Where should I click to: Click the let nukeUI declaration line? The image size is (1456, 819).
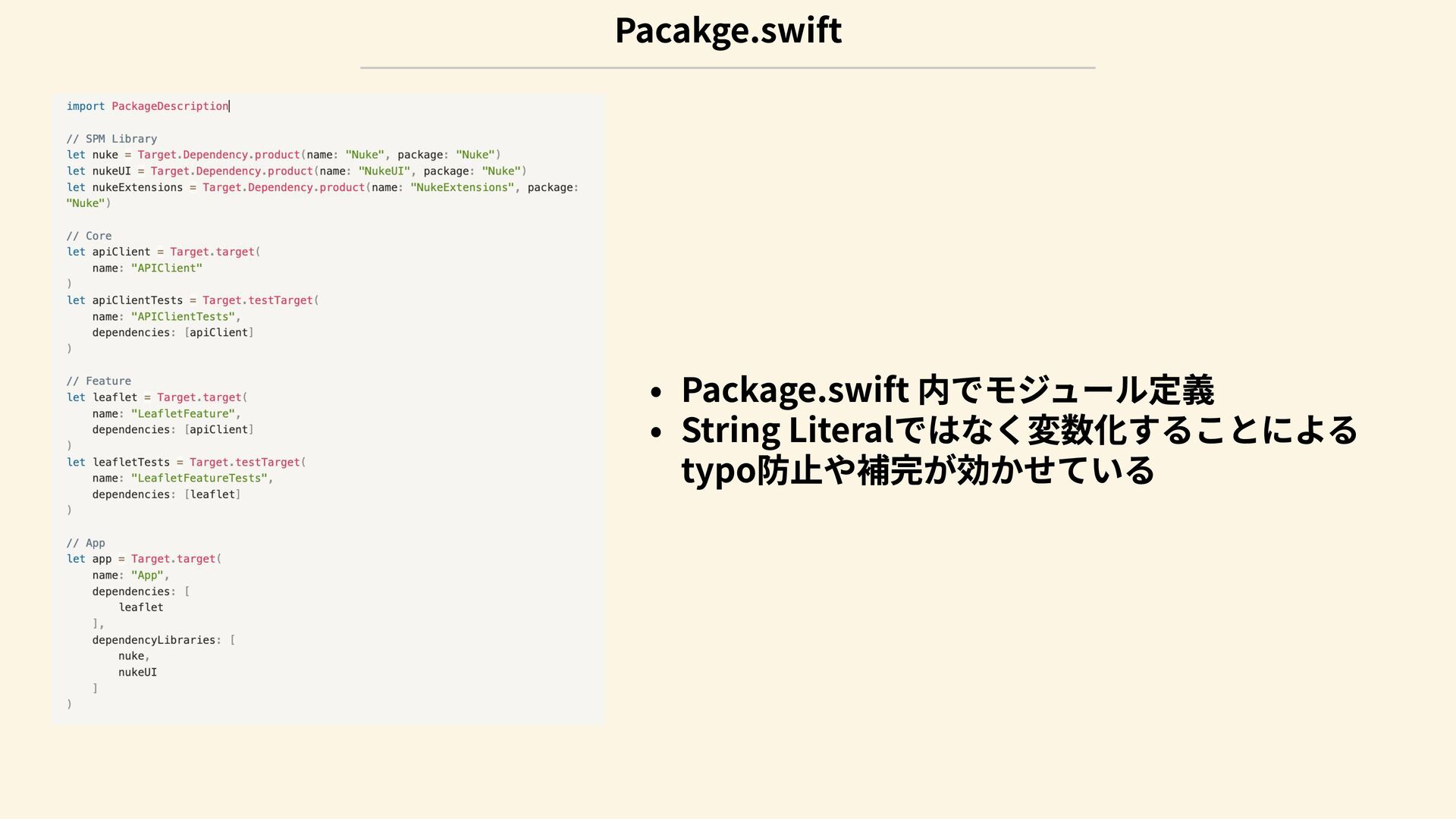(x=296, y=171)
